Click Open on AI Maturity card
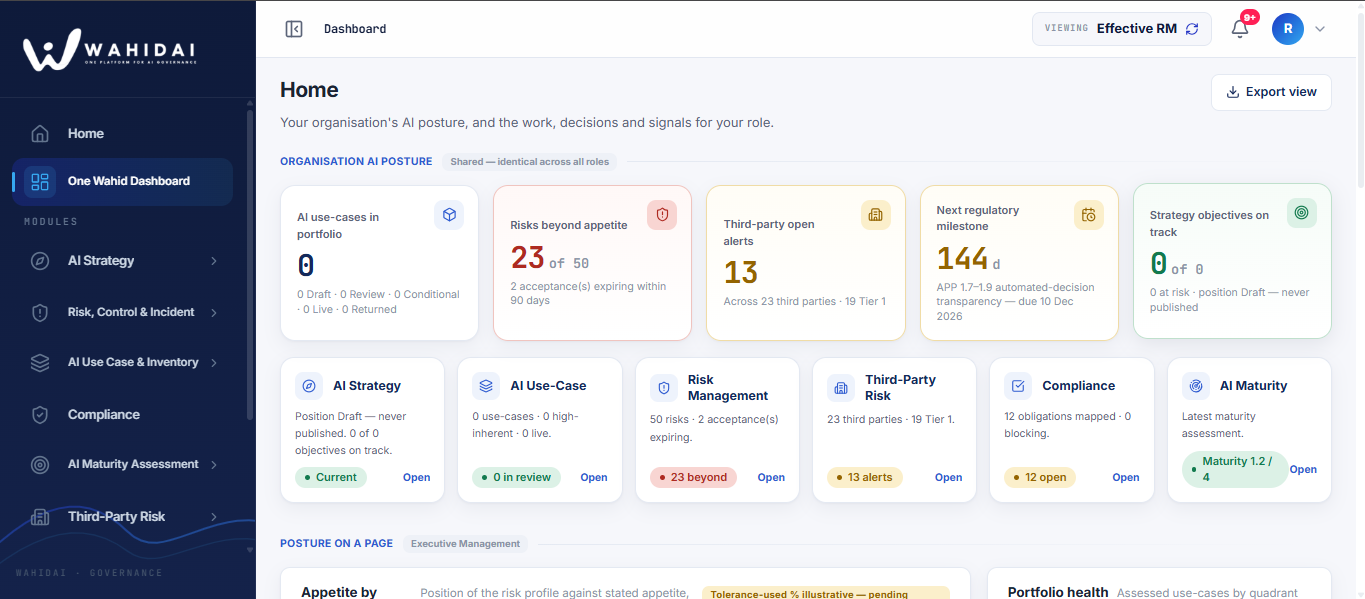Viewport: 1365px width, 599px height. pos(1303,470)
